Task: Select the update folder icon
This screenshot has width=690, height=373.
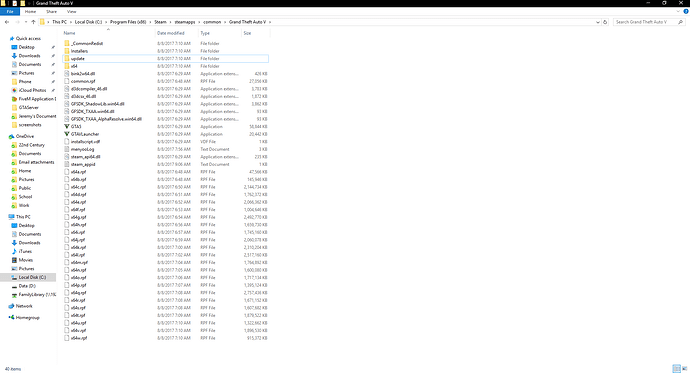Action: click(67, 59)
